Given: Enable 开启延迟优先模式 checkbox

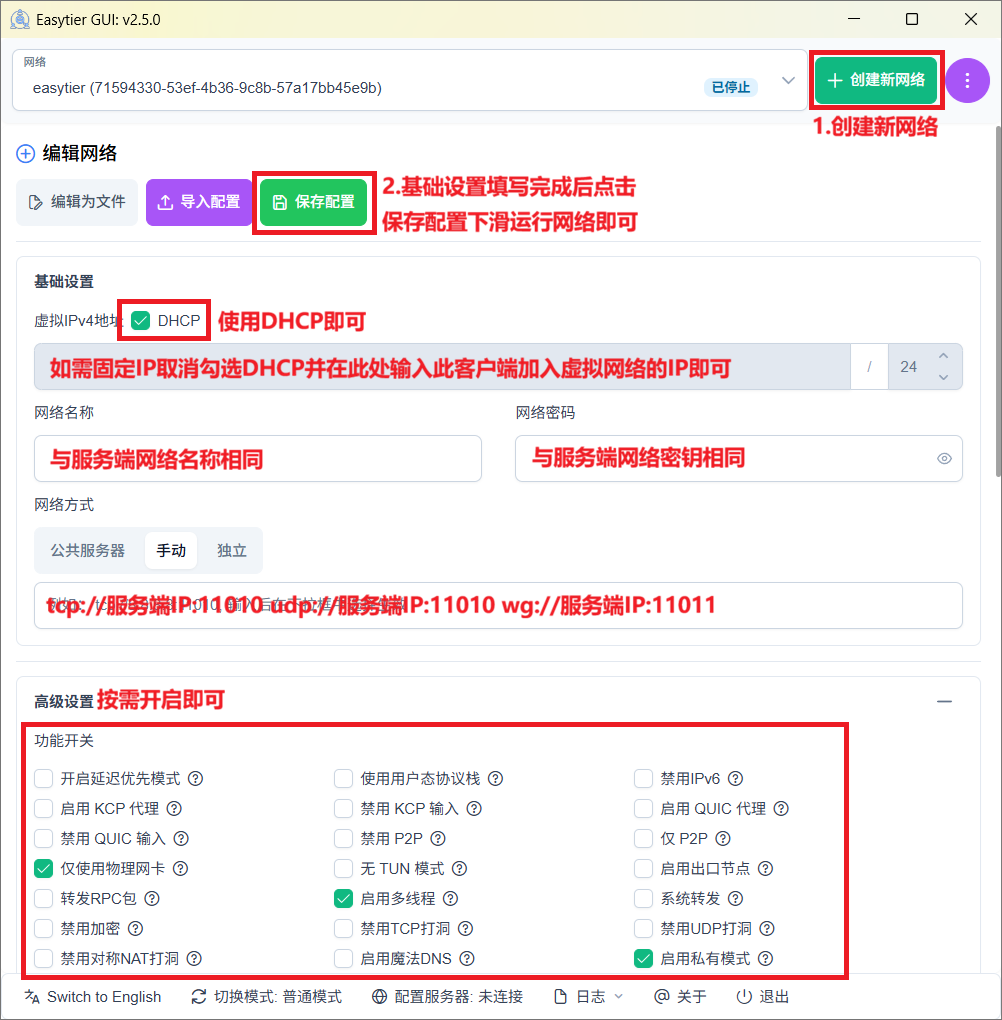Looking at the screenshot, I should (x=44, y=779).
